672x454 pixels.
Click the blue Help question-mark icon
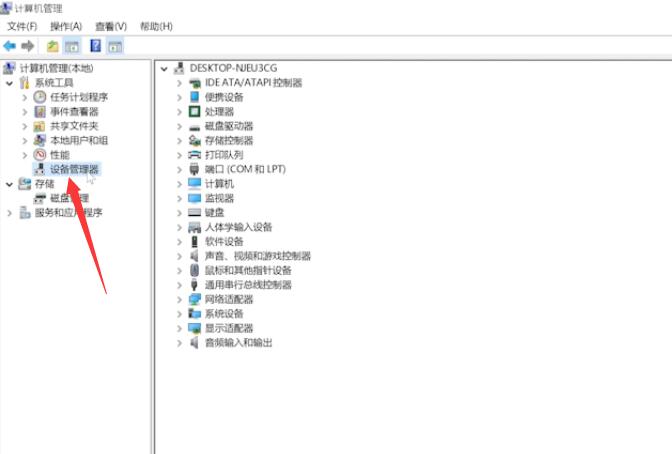click(x=96, y=45)
